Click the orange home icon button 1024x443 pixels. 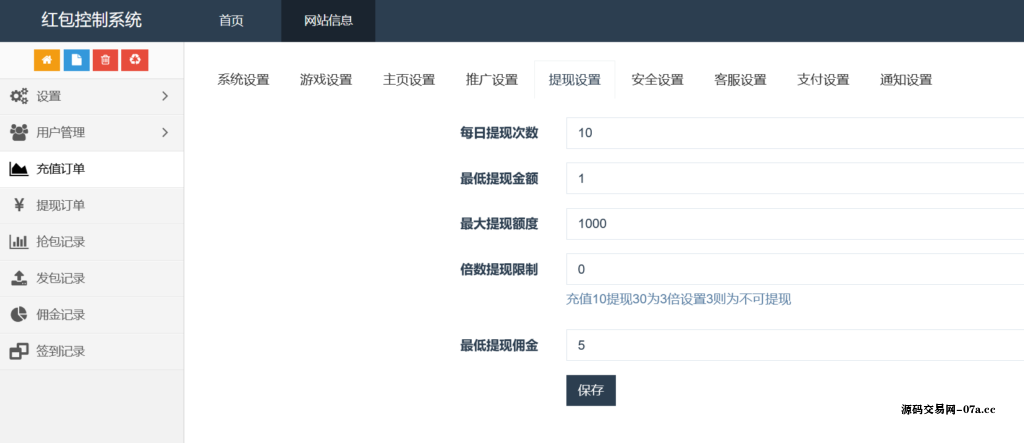pos(47,60)
